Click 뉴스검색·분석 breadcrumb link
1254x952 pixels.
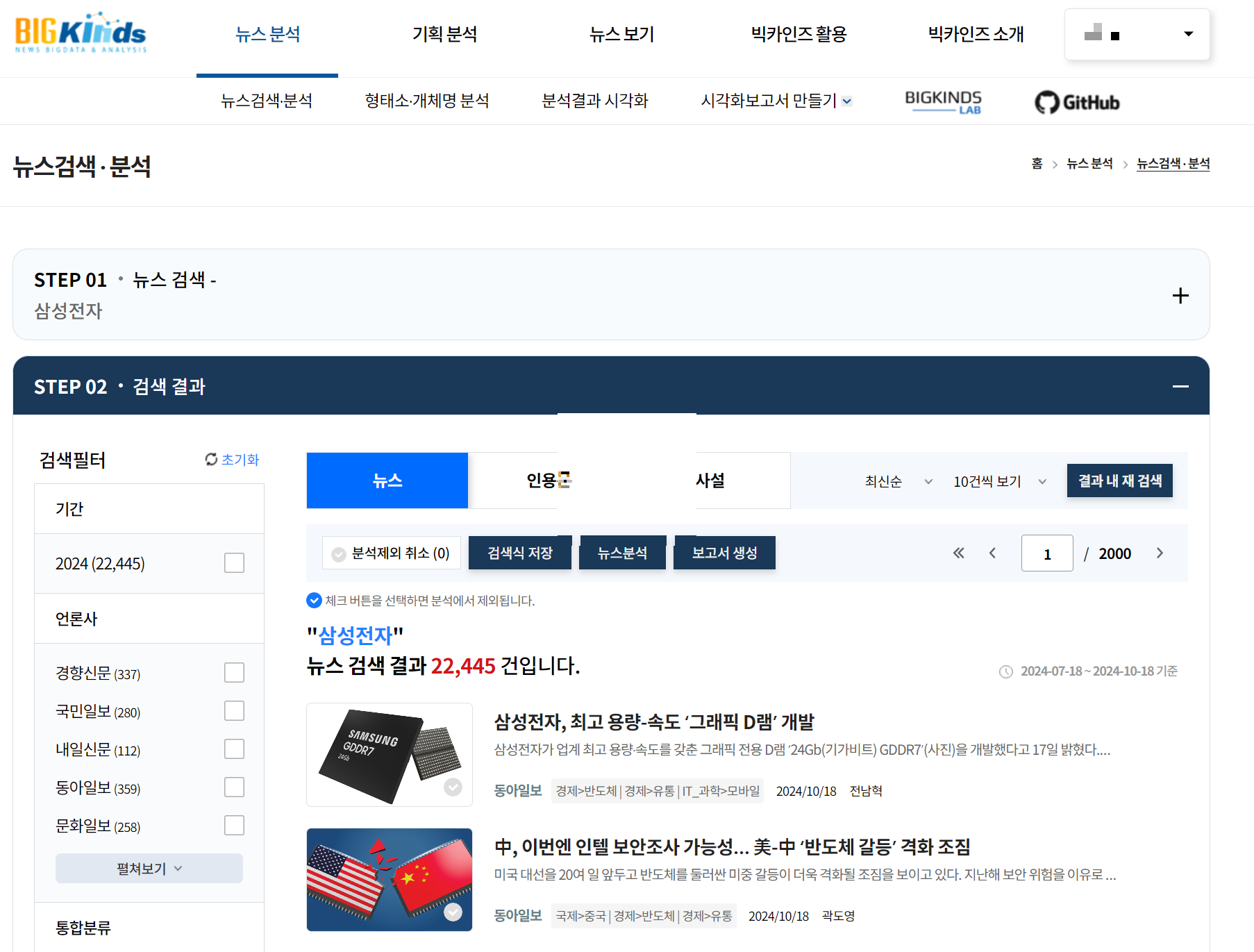(1173, 163)
